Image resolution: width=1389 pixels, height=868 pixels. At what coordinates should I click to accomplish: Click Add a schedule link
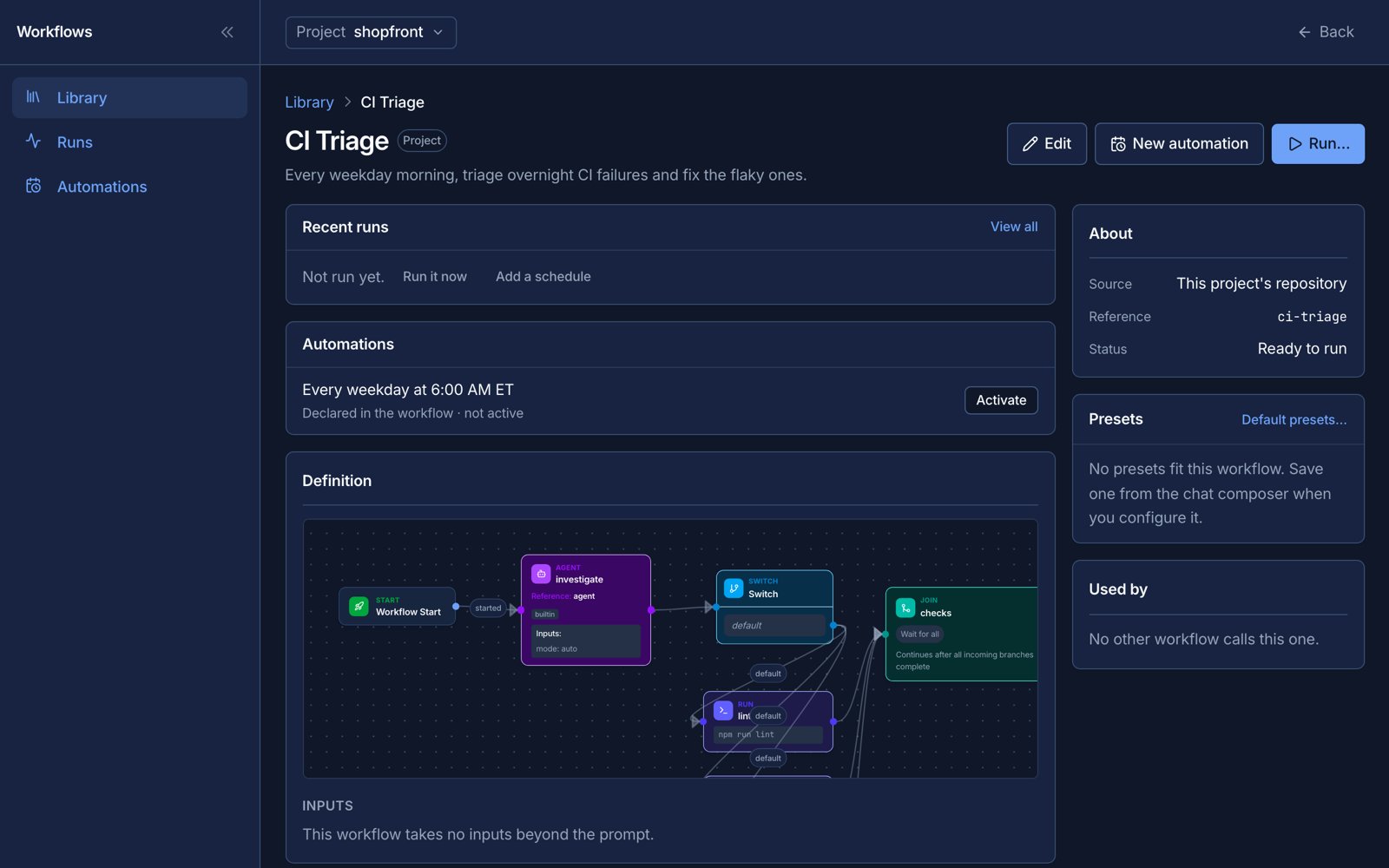543,277
